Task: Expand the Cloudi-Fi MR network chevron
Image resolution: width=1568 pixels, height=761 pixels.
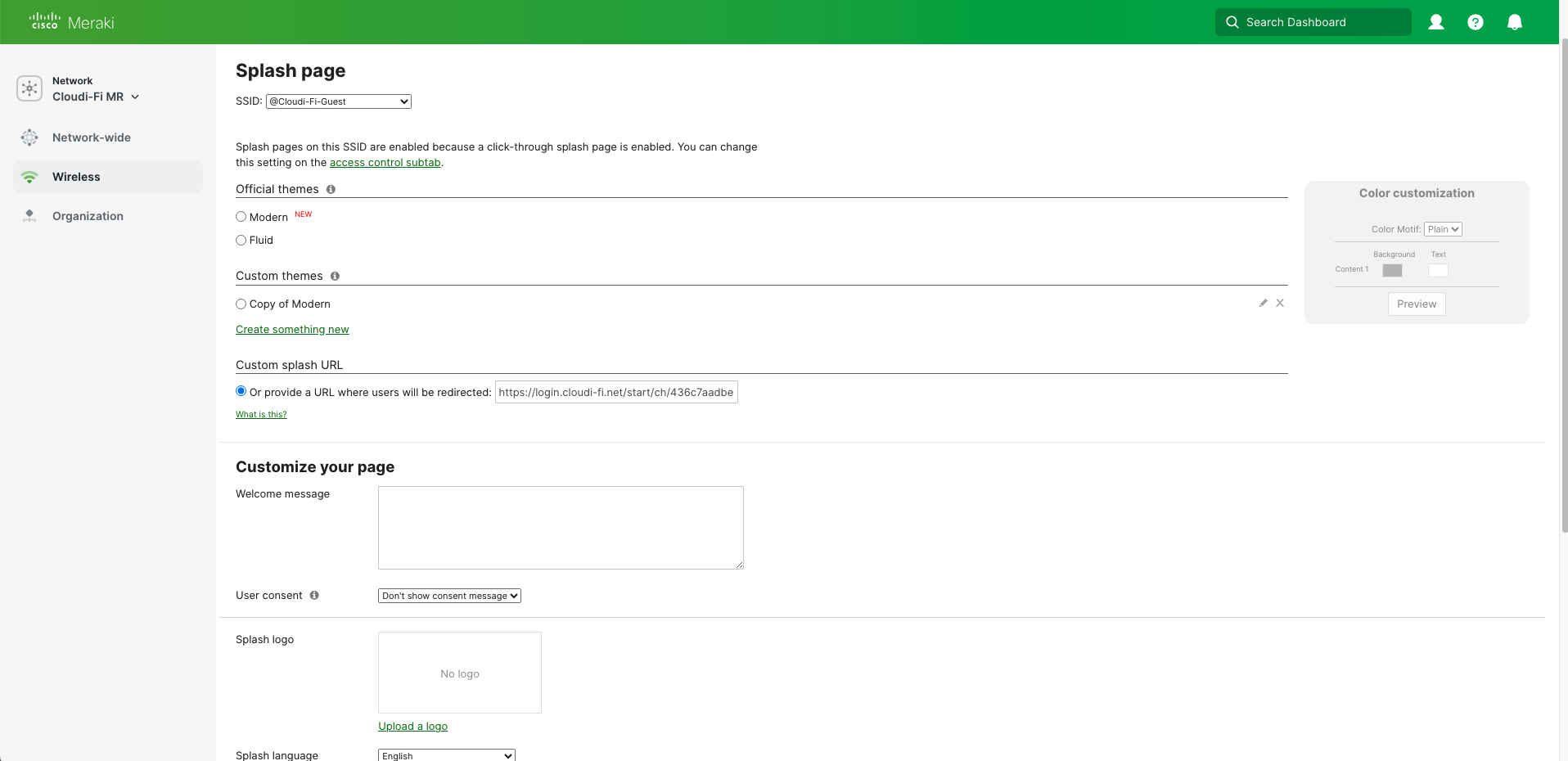Action: (136, 97)
